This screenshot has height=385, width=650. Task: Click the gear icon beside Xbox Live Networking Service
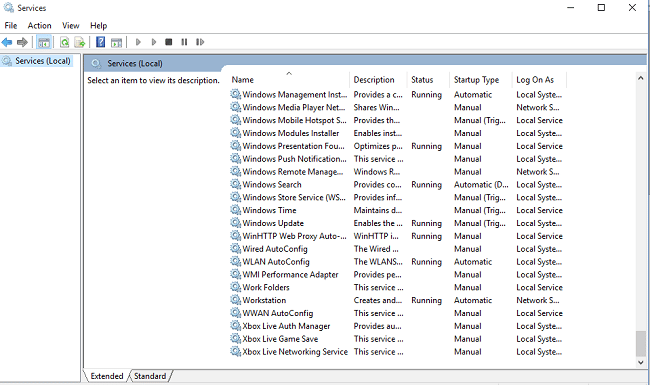pyautogui.click(x=235, y=351)
